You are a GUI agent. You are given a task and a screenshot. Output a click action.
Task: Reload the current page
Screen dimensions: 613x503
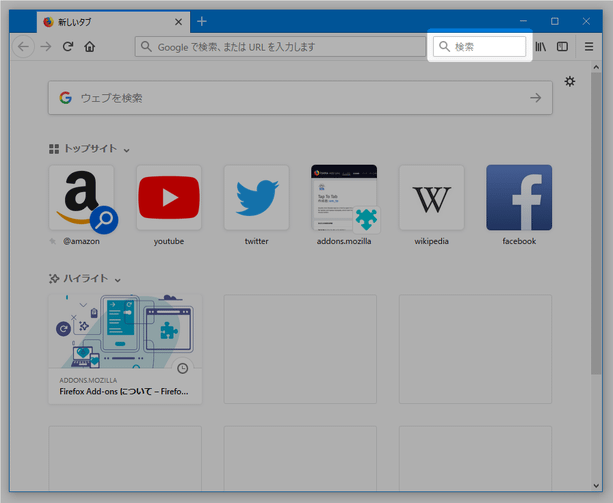pos(68,47)
